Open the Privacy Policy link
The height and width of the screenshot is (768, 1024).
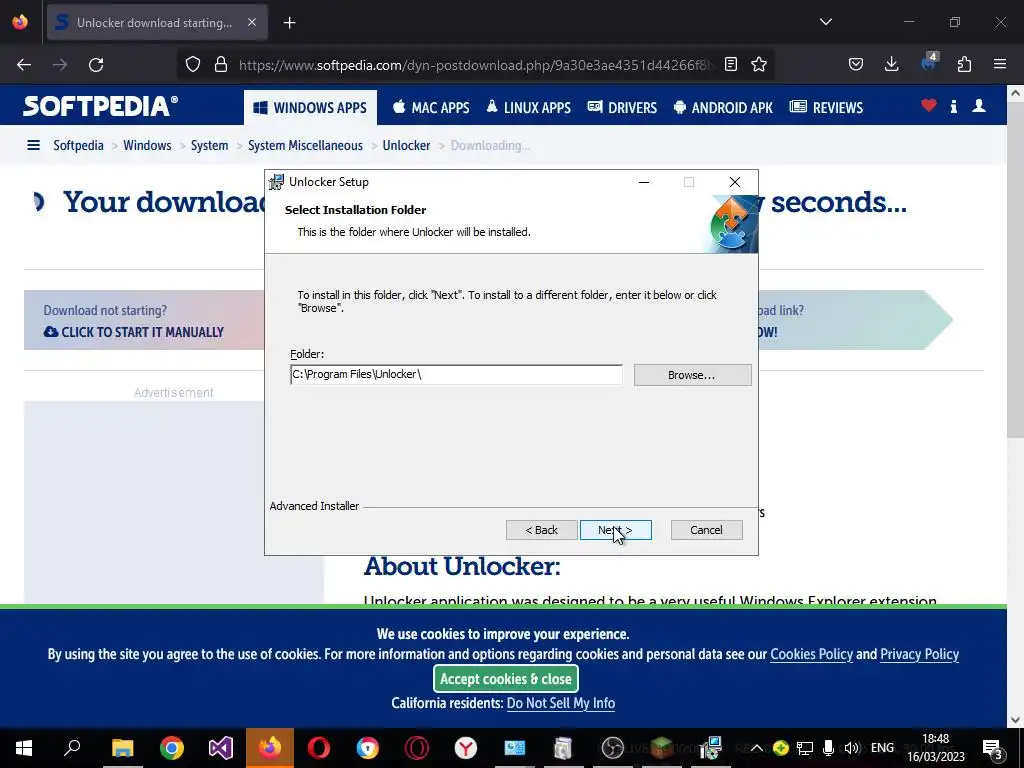point(920,654)
